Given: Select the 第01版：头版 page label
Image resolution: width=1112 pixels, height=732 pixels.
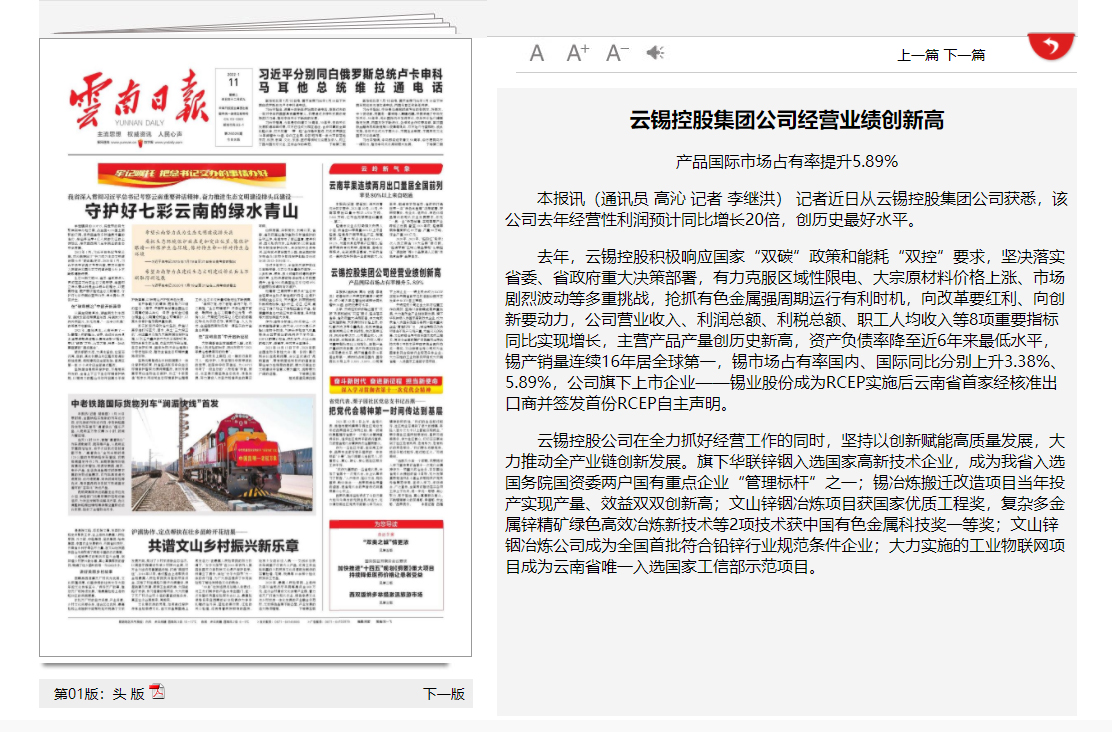Looking at the screenshot, I should [x=99, y=694].
